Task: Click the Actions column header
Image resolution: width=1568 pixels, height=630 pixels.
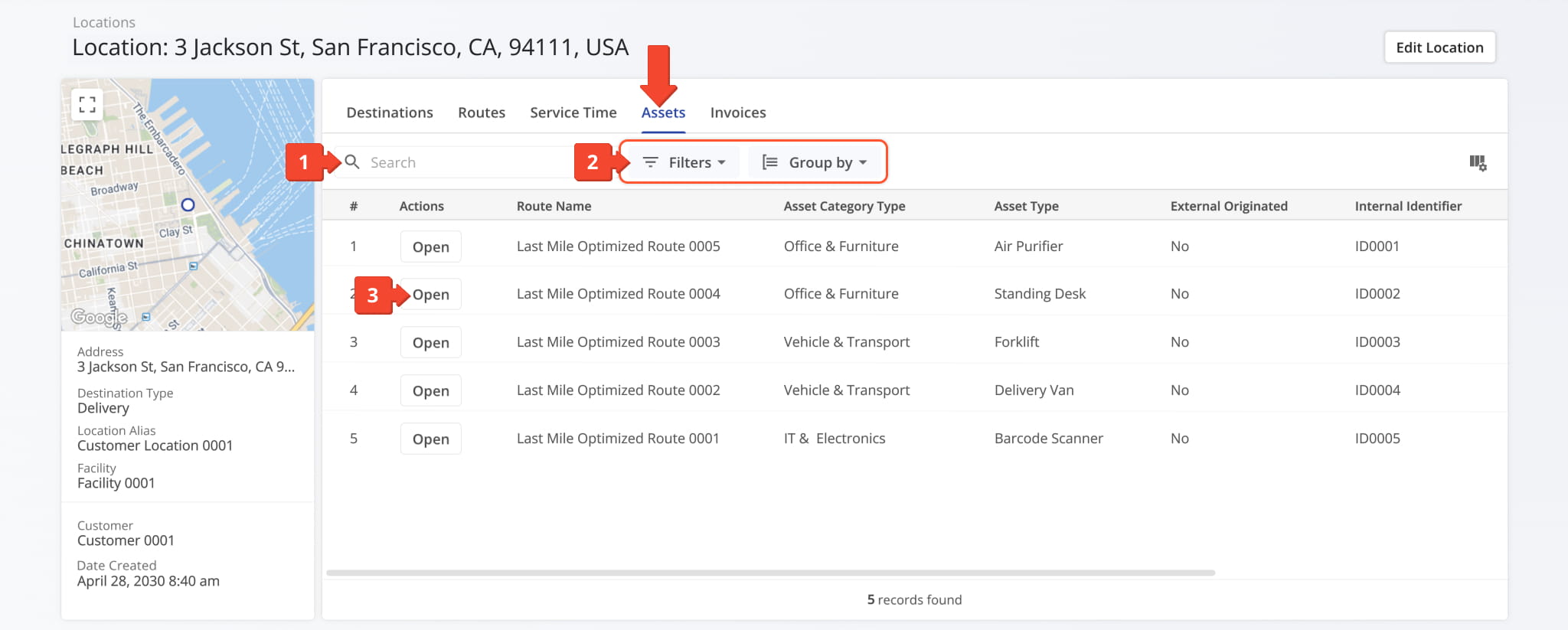Action: pyautogui.click(x=422, y=206)
